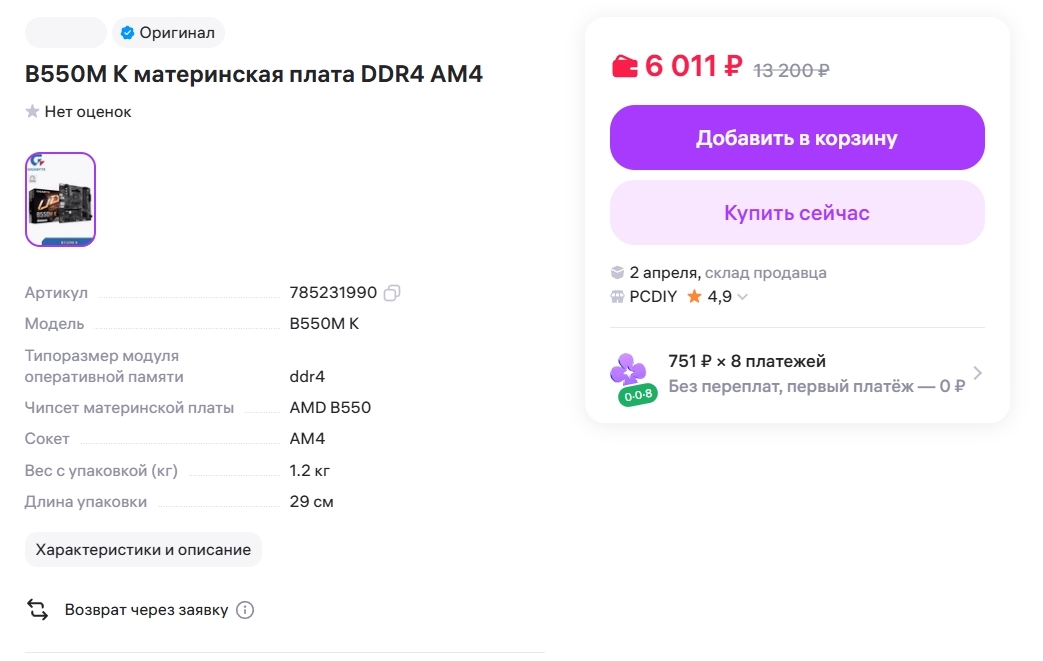Click the gift icon next to PCDIY

tap(620, 297)
